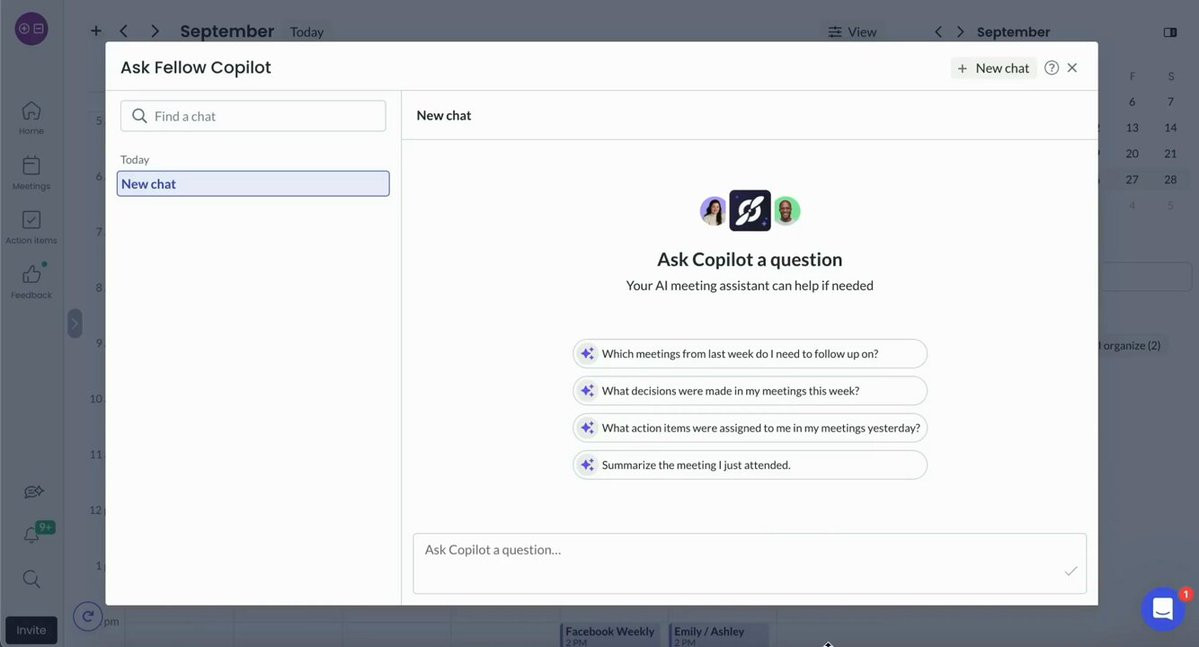Focus the Ask Copilot a question box
Viewport: 1199px width, 647px height.
(749, 564)
